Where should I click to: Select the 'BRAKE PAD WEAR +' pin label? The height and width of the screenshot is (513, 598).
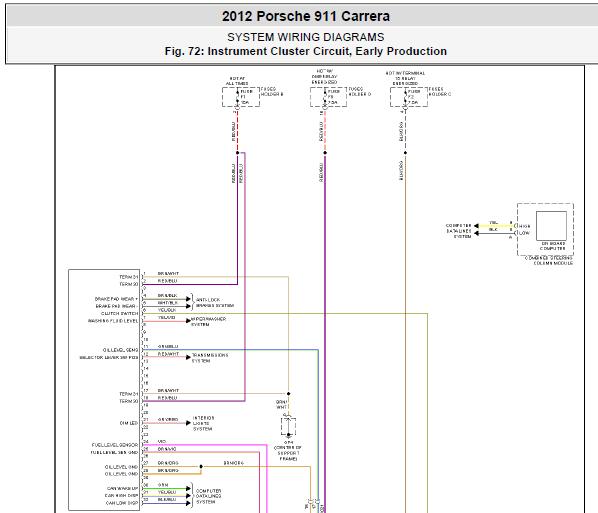(x=116, y=299)
